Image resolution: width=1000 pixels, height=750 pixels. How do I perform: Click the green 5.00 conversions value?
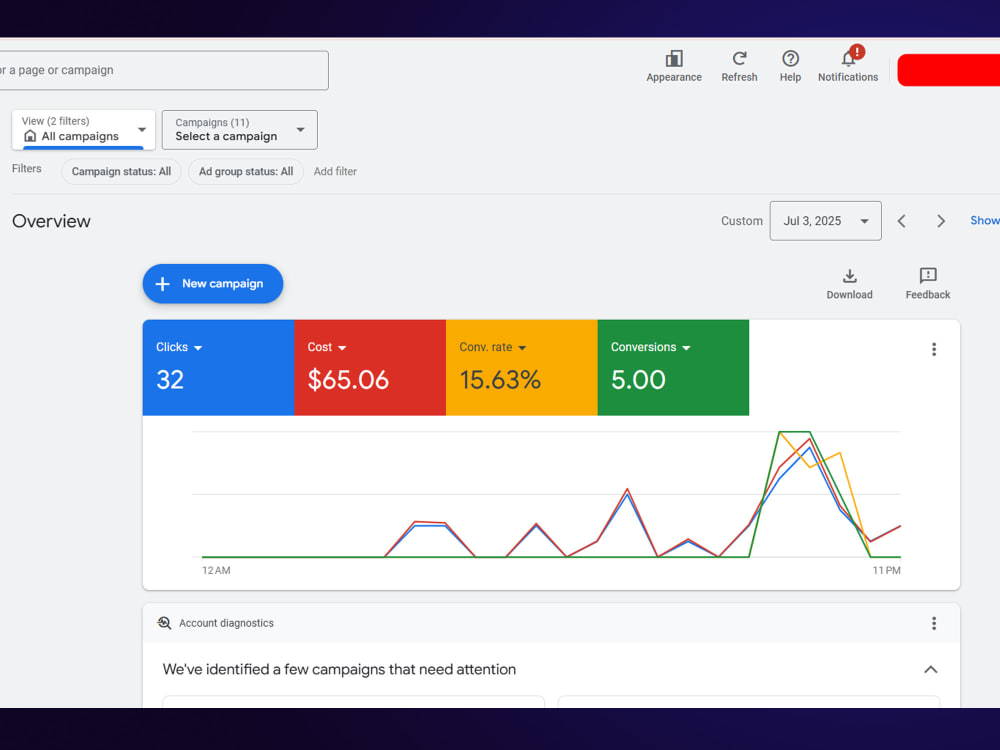638,380
